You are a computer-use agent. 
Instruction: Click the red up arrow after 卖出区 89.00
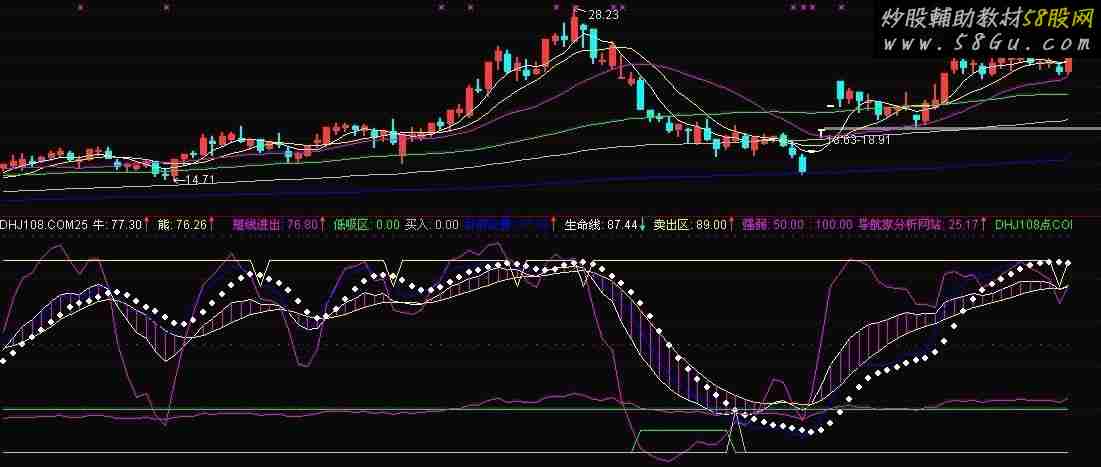tap(731, 225)
